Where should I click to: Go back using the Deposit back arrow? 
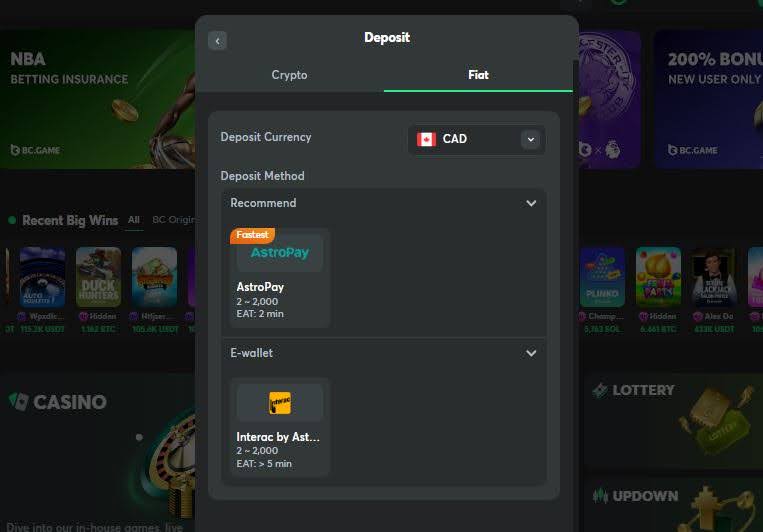217,41
